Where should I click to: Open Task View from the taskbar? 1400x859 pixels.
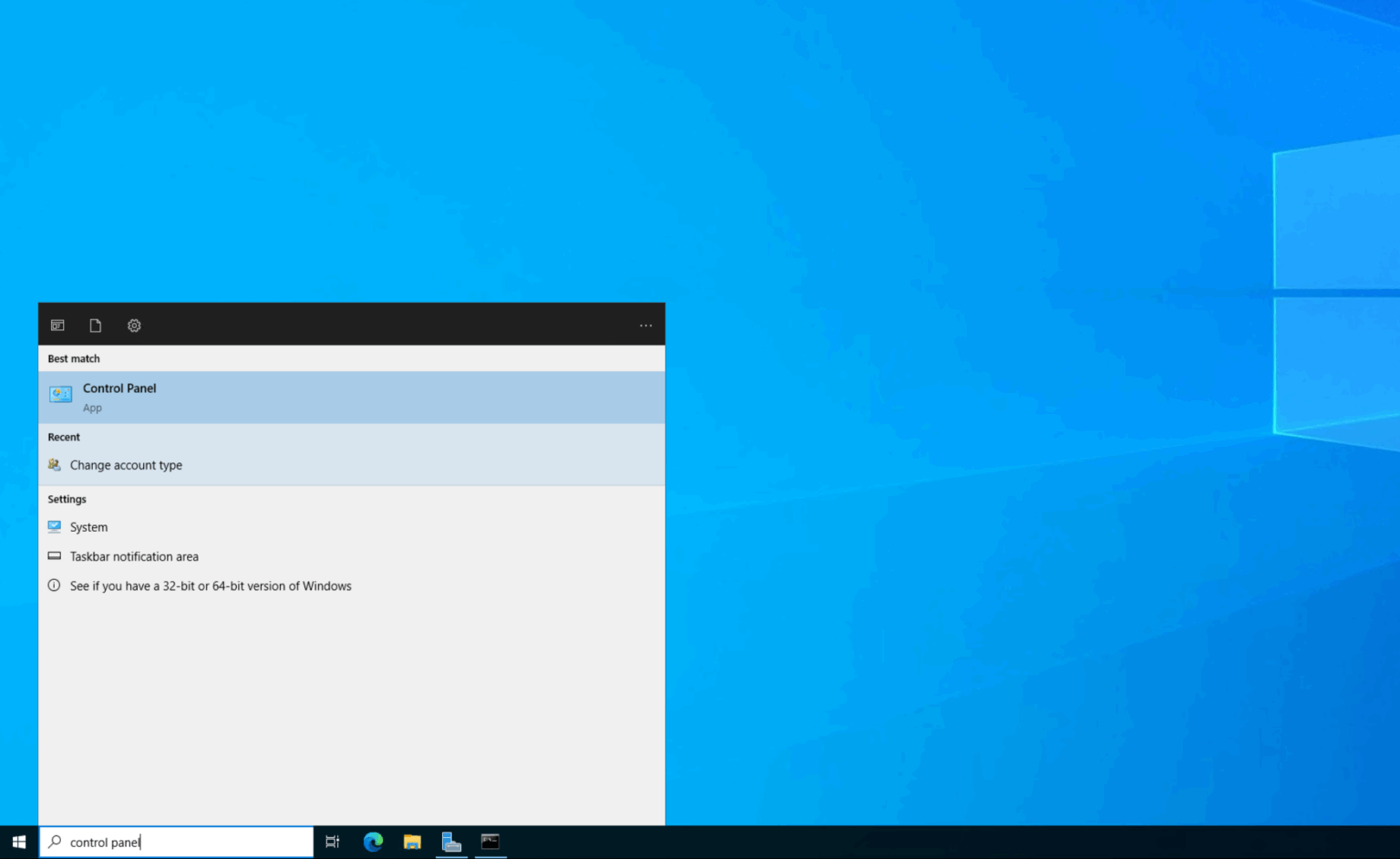(332, 842)
